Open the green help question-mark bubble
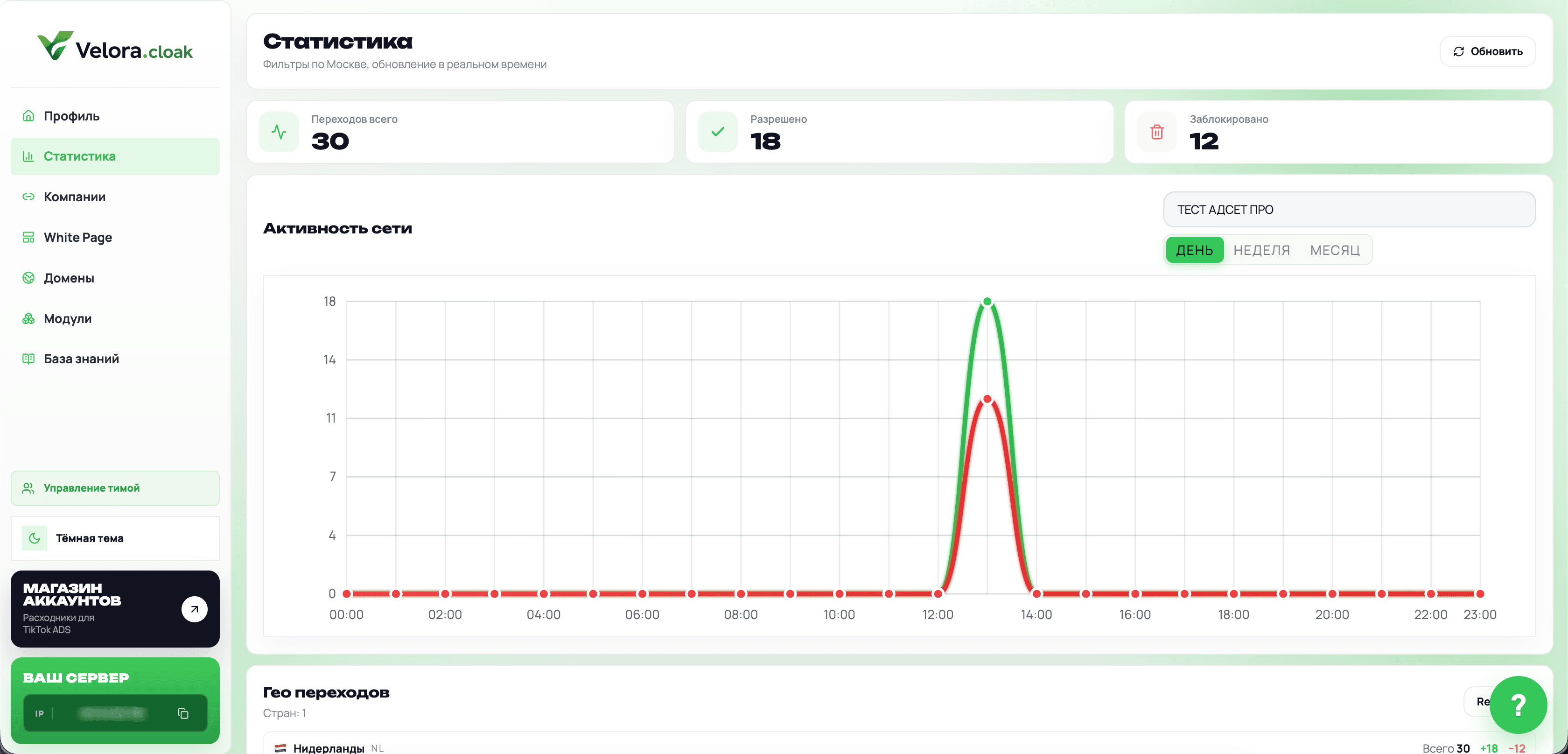 point(1518,705)
